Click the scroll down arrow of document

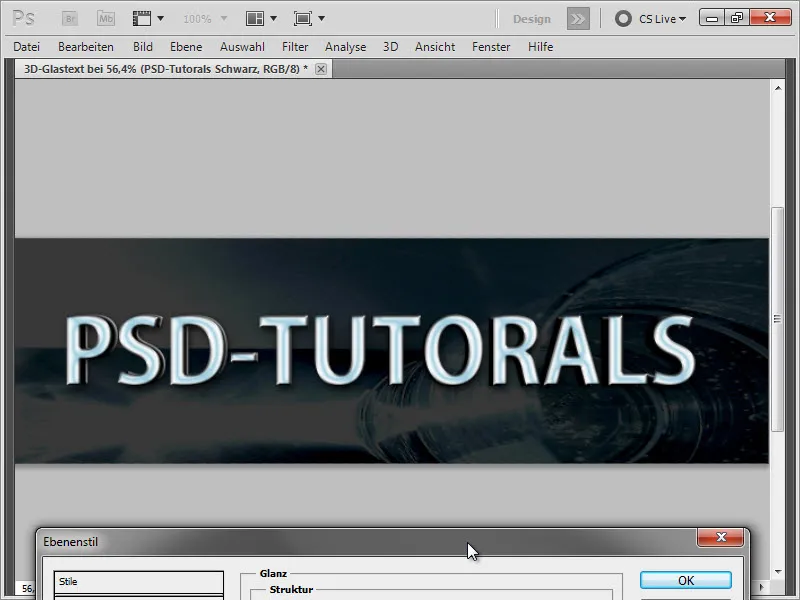pos(778,572)
